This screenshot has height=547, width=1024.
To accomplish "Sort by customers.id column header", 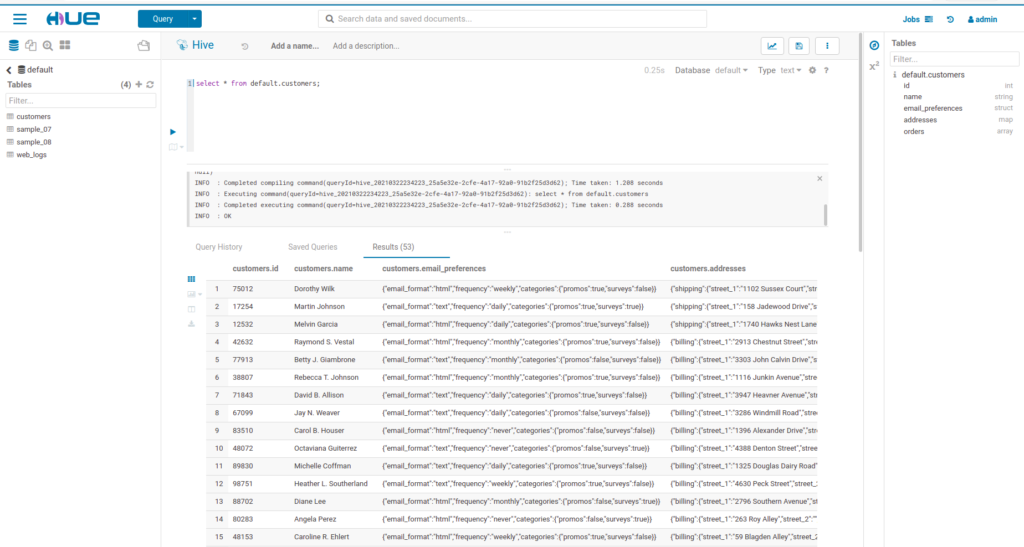I will pos(255,268).
